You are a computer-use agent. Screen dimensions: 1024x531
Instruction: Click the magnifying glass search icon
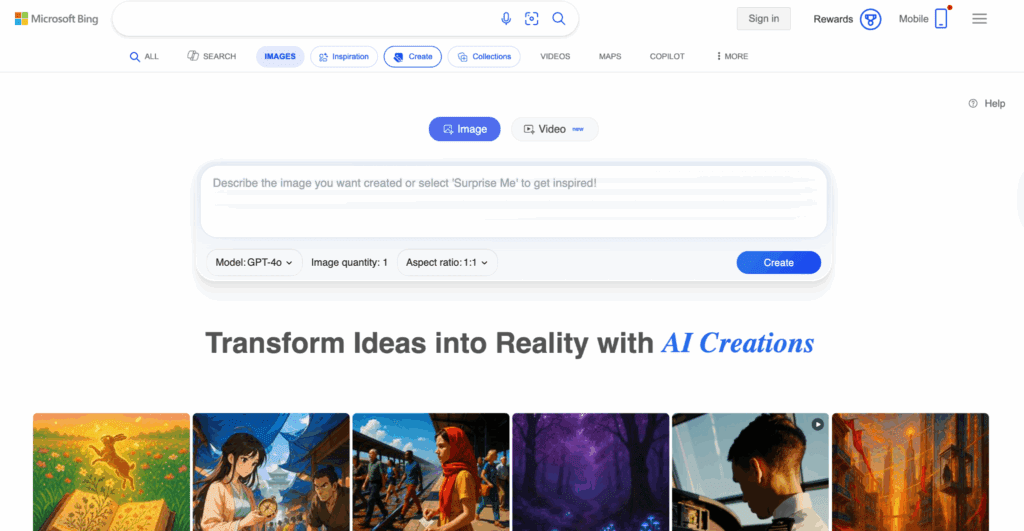pos(558,19)
